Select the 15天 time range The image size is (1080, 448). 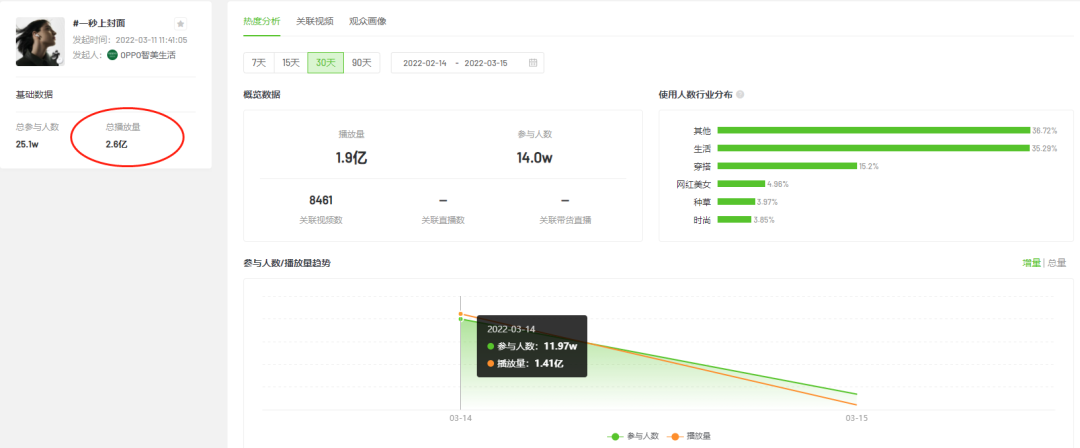(x=291, y=63)
